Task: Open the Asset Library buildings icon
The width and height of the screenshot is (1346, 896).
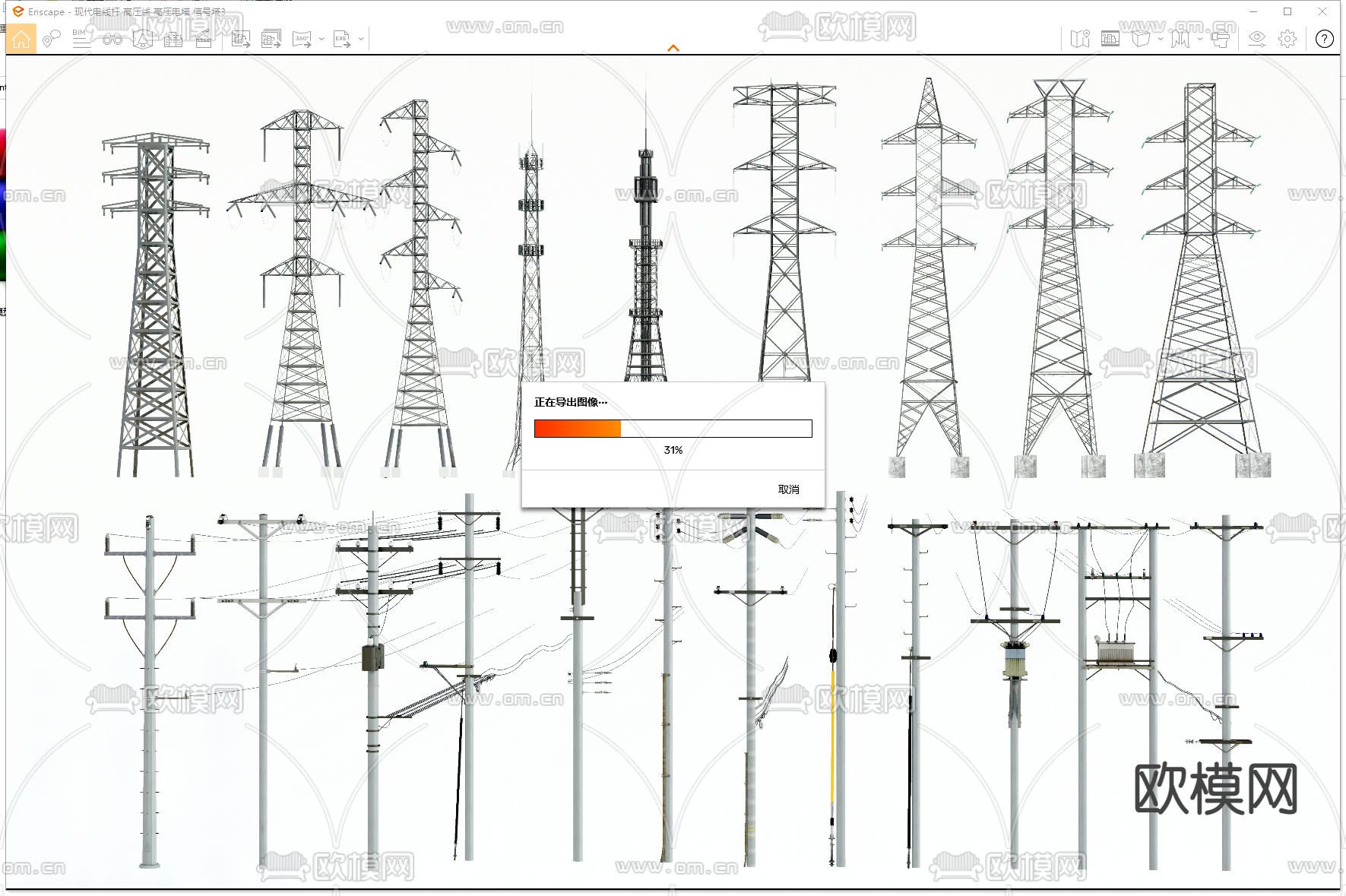Action: (x=173, y=39)
